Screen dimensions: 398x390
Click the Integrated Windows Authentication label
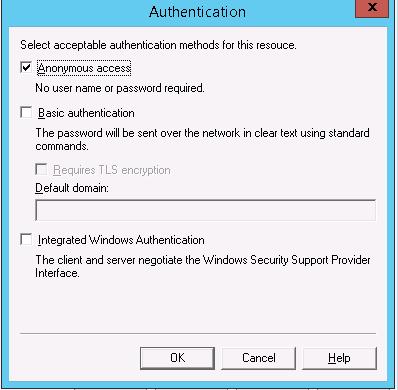tap(121, 240)
